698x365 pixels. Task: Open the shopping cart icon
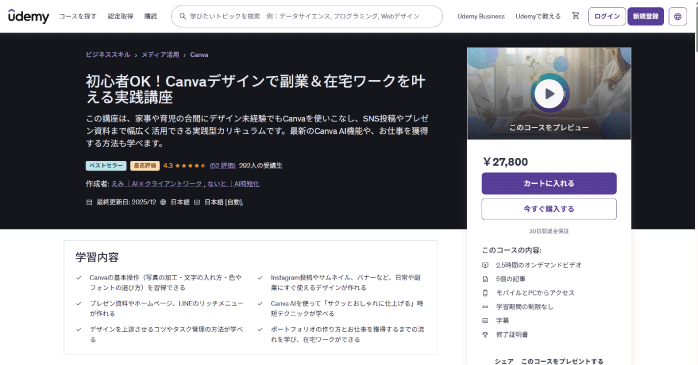pyautogui.click(x=575, y=16)
